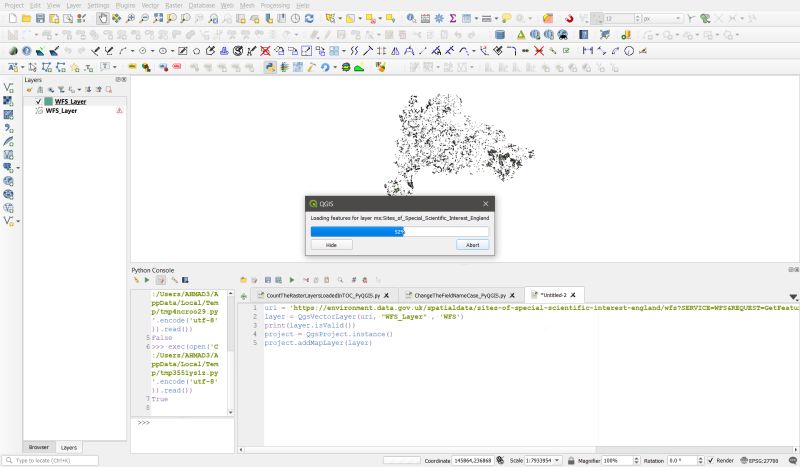Click EPSG:27700 CRS button
This screenshot has height=467, width=800.
(x=759, y=460)
